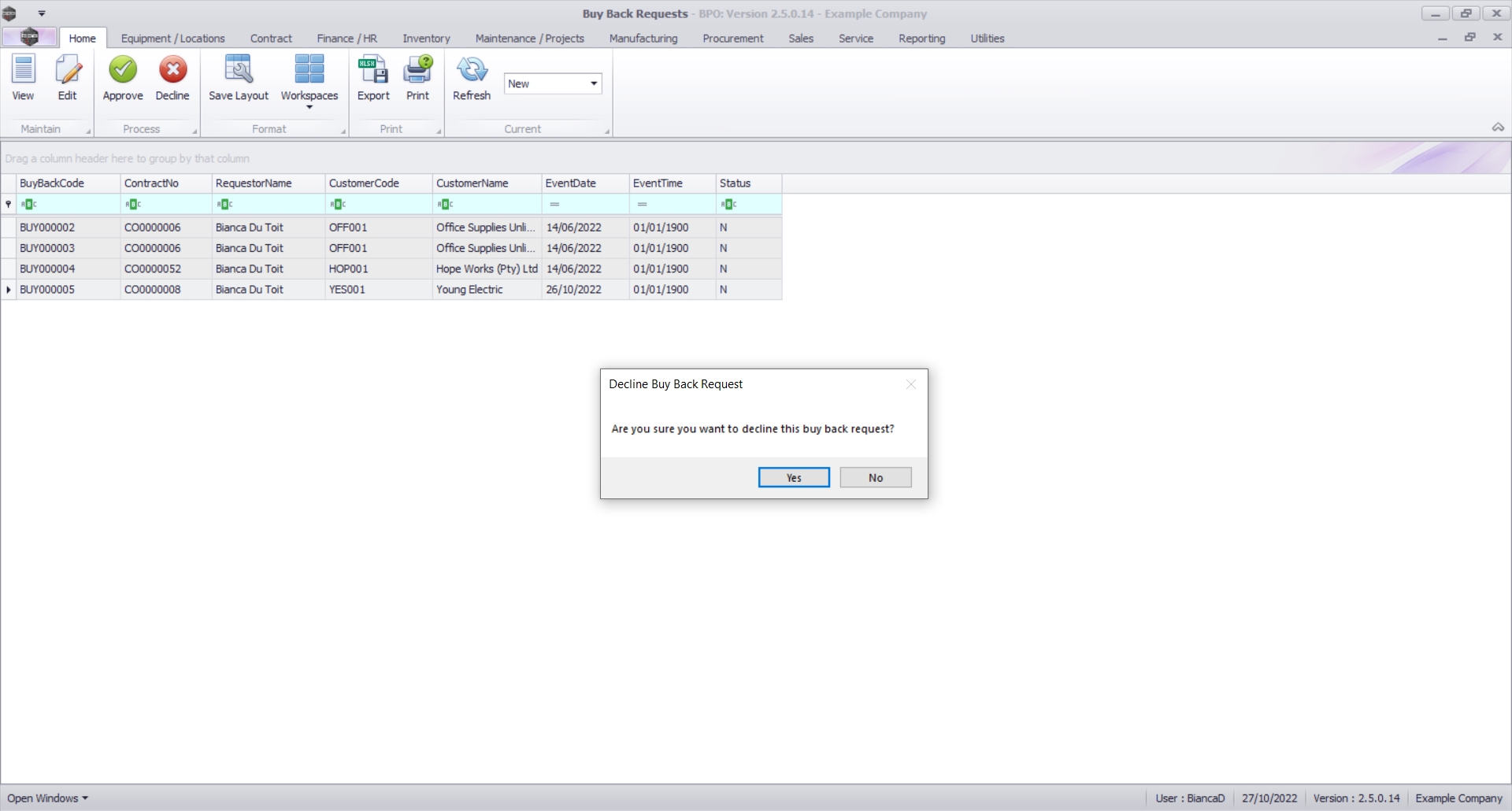Click EventTime equals filter icon
The width and height of the screenshot is (1512, 811).
coord(642,205)
